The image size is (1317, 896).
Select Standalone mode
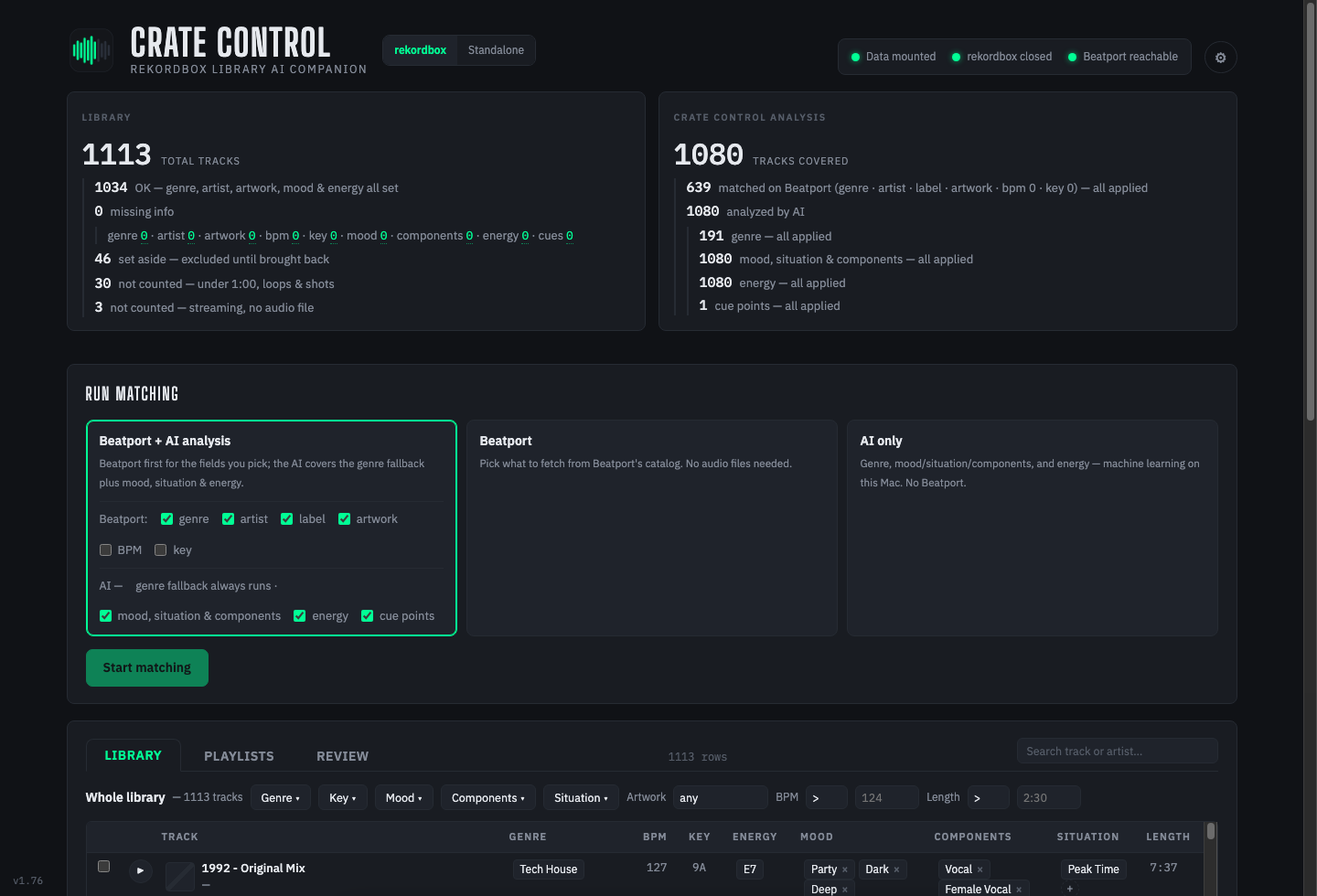[x=496, y=50]
